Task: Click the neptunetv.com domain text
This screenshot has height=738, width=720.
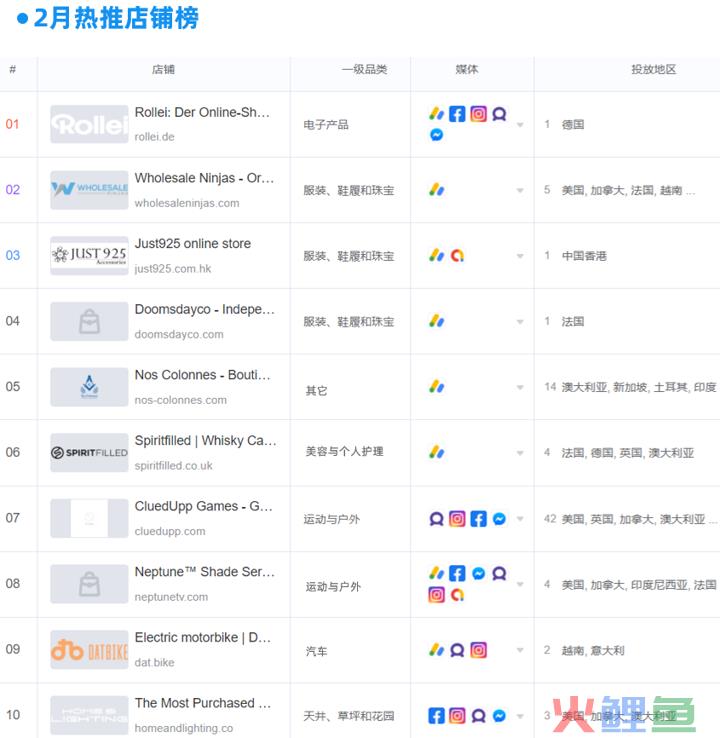Action: pyautogui.click(x=171, y=597)
